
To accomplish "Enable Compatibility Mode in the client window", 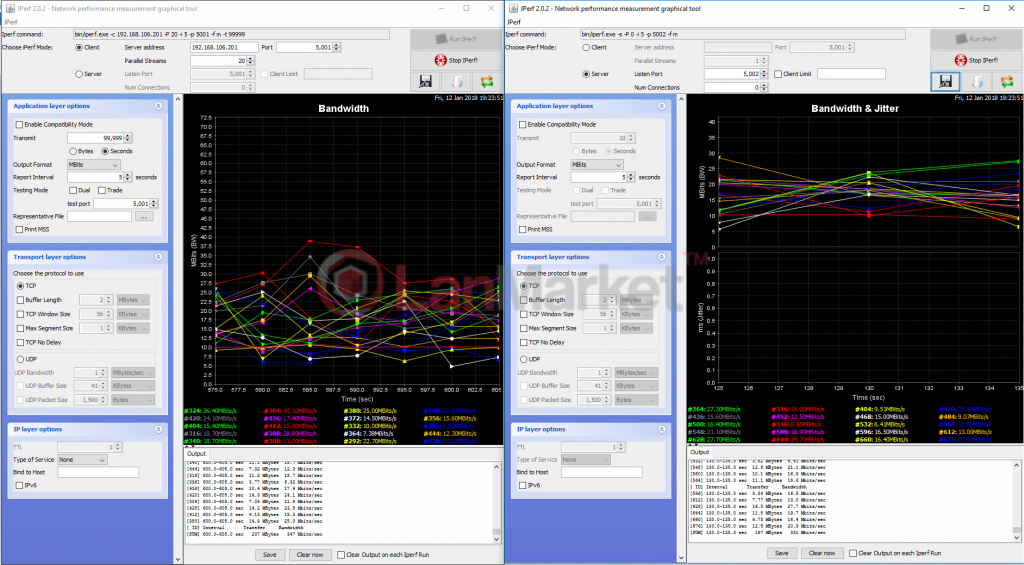I will click(20, 124).
